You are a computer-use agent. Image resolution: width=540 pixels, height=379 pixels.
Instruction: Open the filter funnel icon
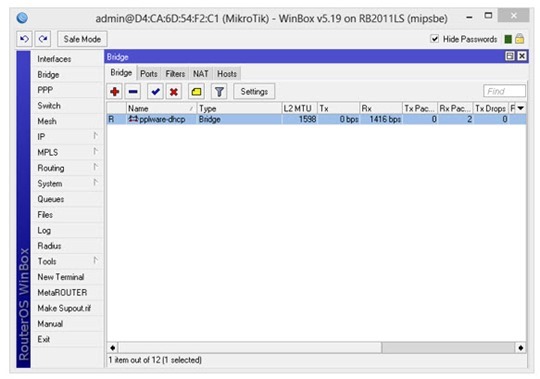pos(219,92)
